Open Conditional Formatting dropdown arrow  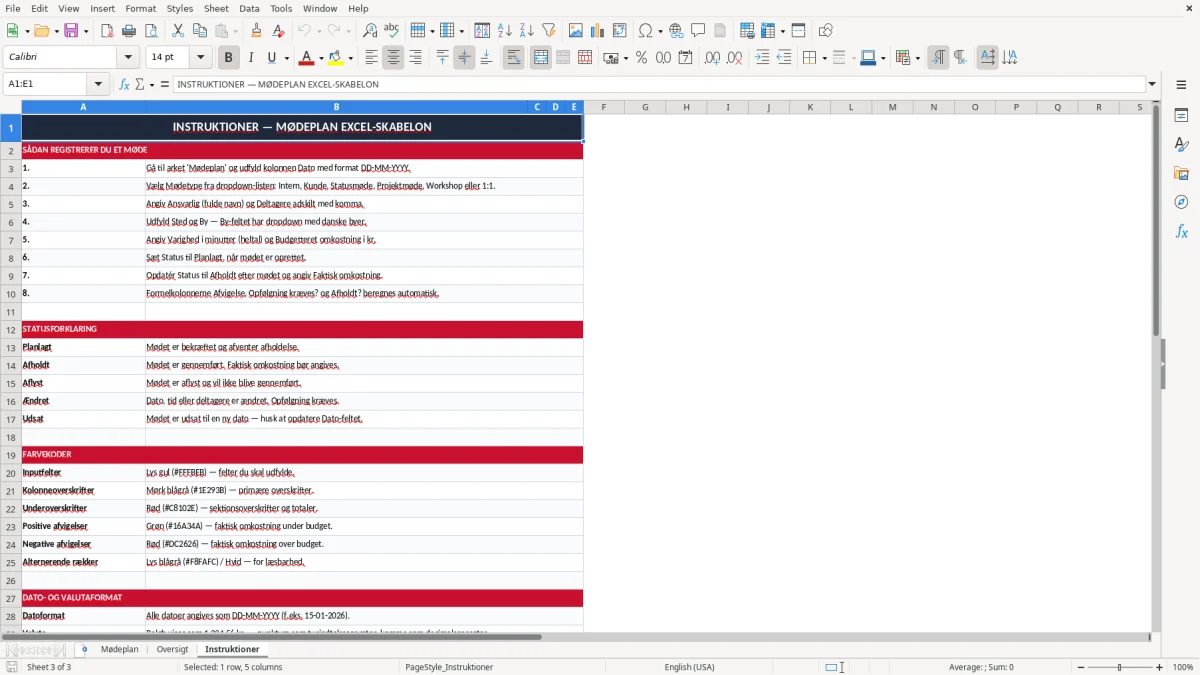pyautogui.click(x=917, y=58)
